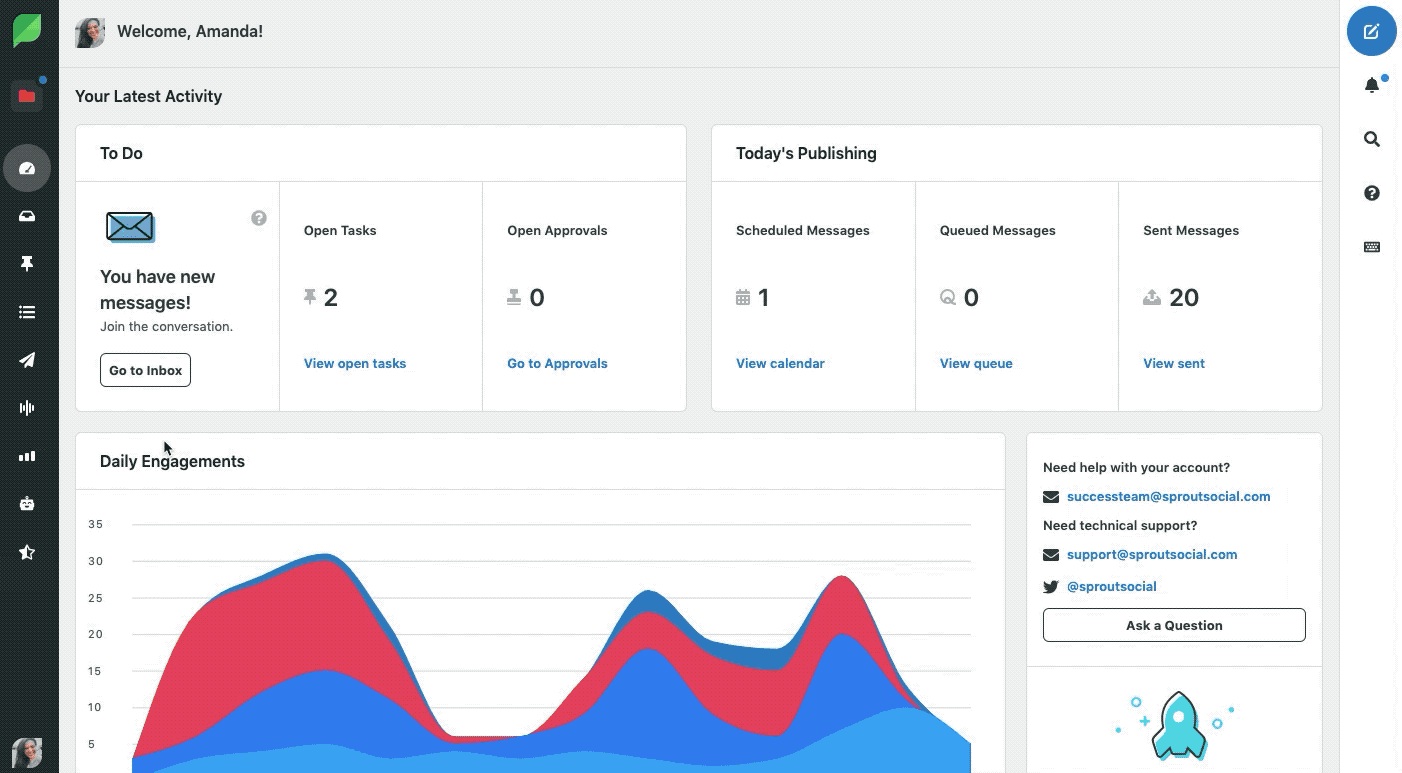Open keyboard shortcuts icon

(1371, 247)
